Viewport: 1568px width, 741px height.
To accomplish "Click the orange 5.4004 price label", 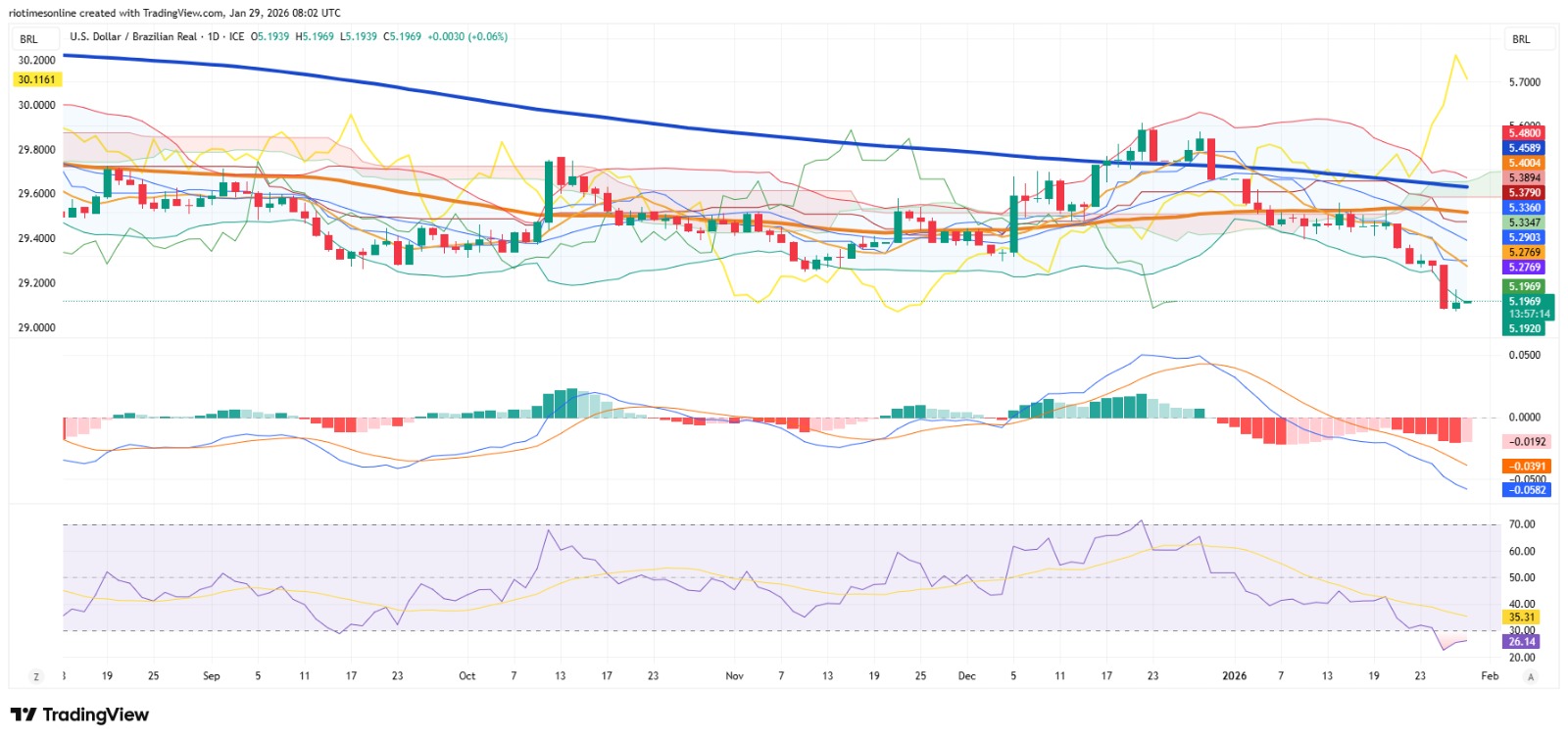I will tap(1524, 163).
